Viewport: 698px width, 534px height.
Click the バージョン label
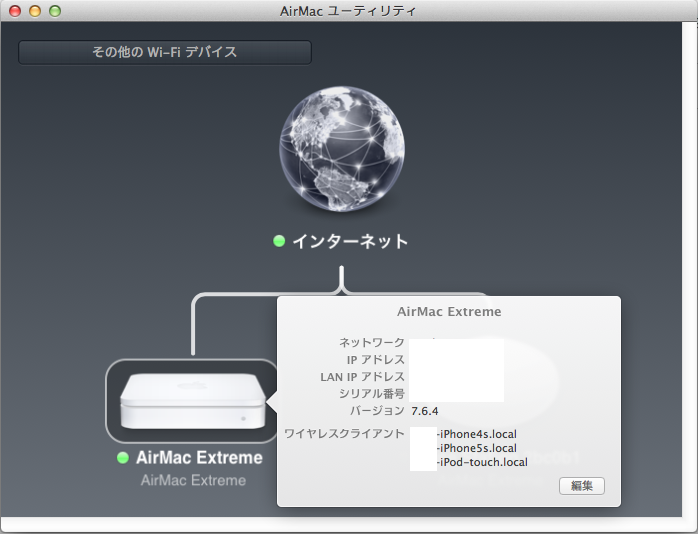pyautogui.click(x=377, y=410)
